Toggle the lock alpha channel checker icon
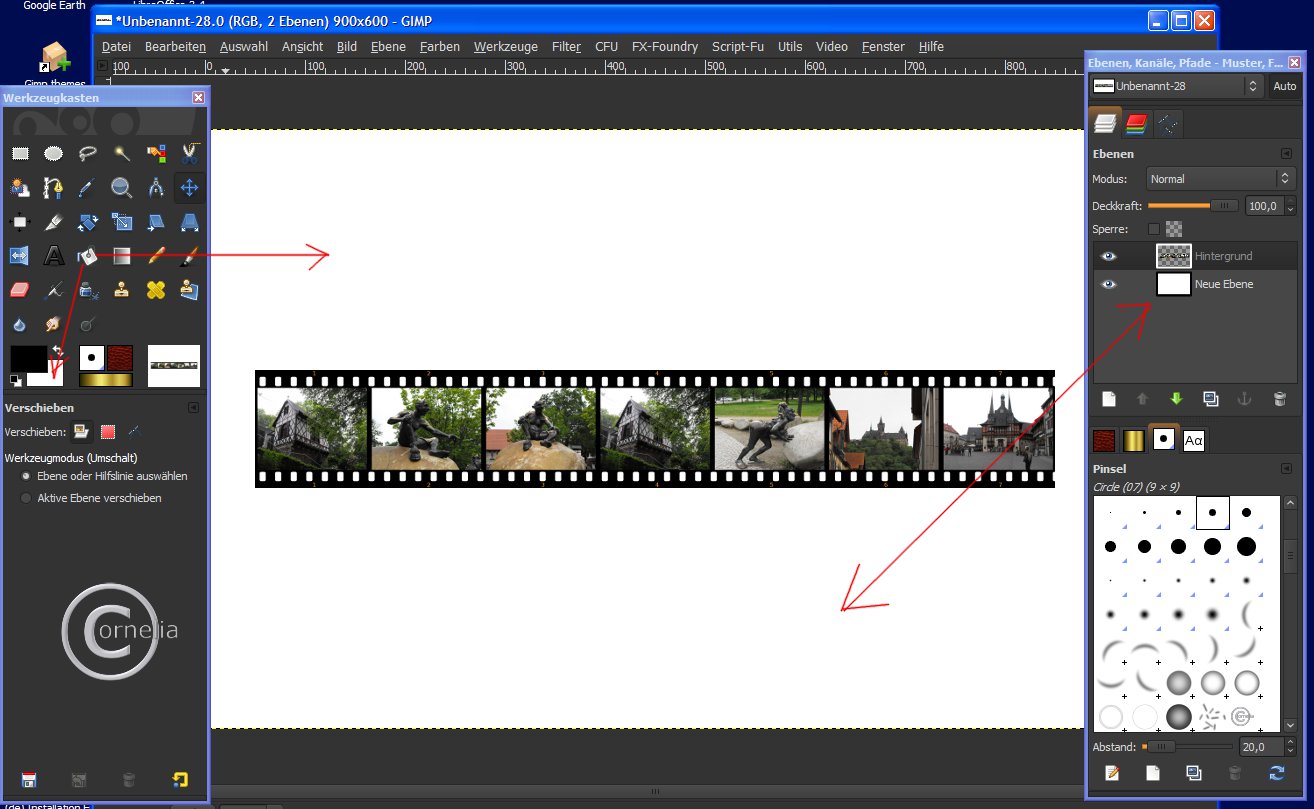Screen dimensions: 1314x809 point(1174,229)
